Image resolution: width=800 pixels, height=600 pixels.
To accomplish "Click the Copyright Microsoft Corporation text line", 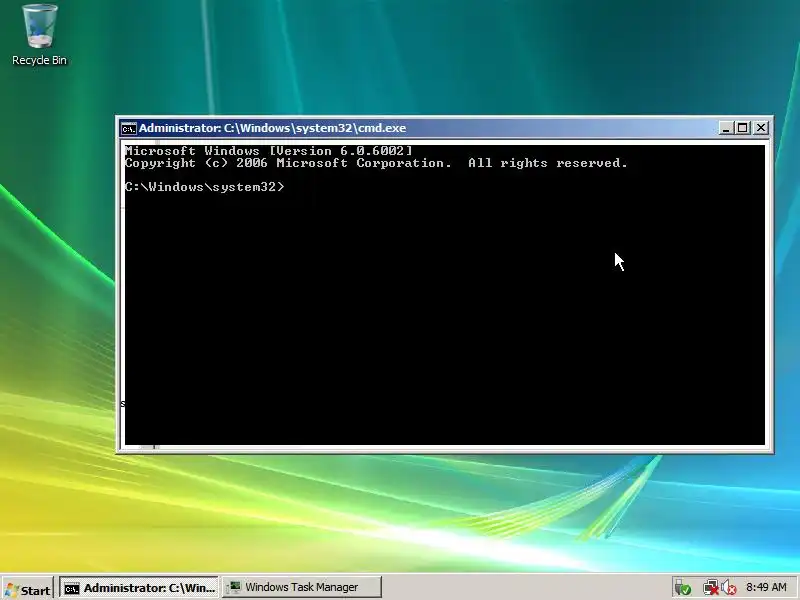I will coord(376,163).
